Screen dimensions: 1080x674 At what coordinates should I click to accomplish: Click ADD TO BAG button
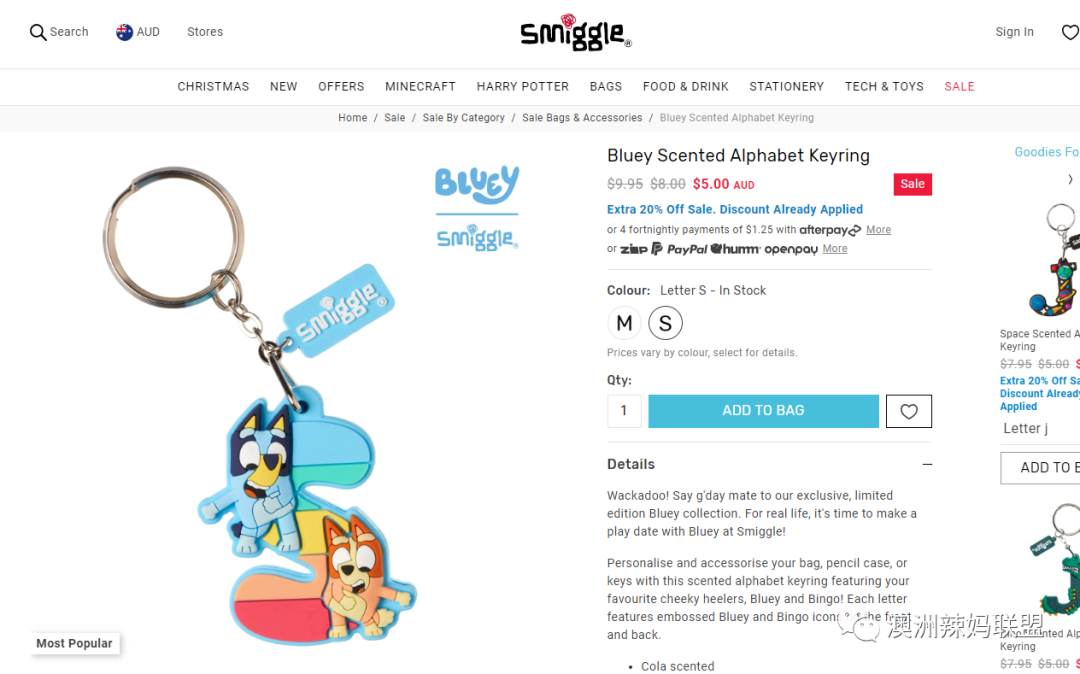[x=763, y=411]
